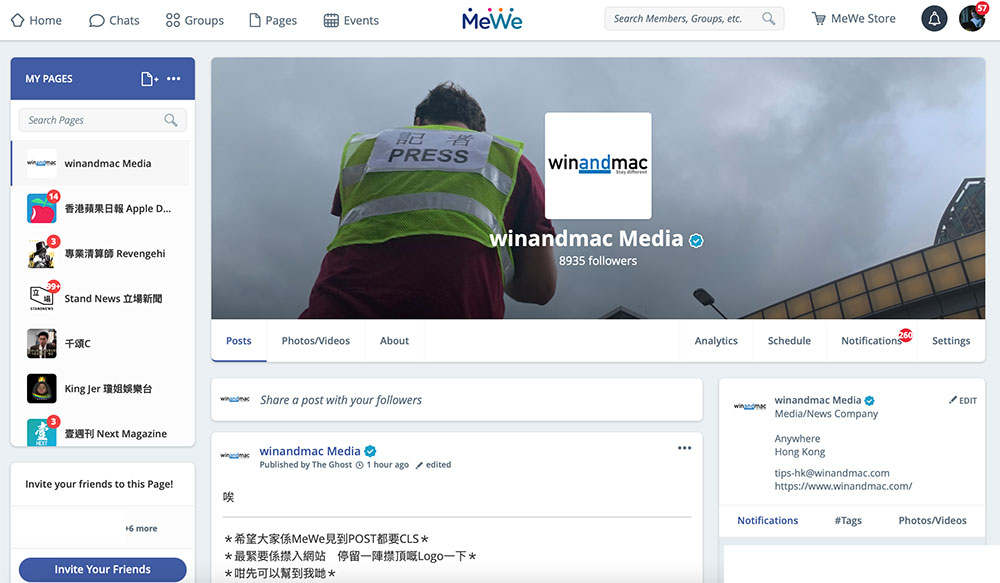This screenshot has width=1000, height=583.
Task: Click the Edit page info button
Action: [962, 400]
